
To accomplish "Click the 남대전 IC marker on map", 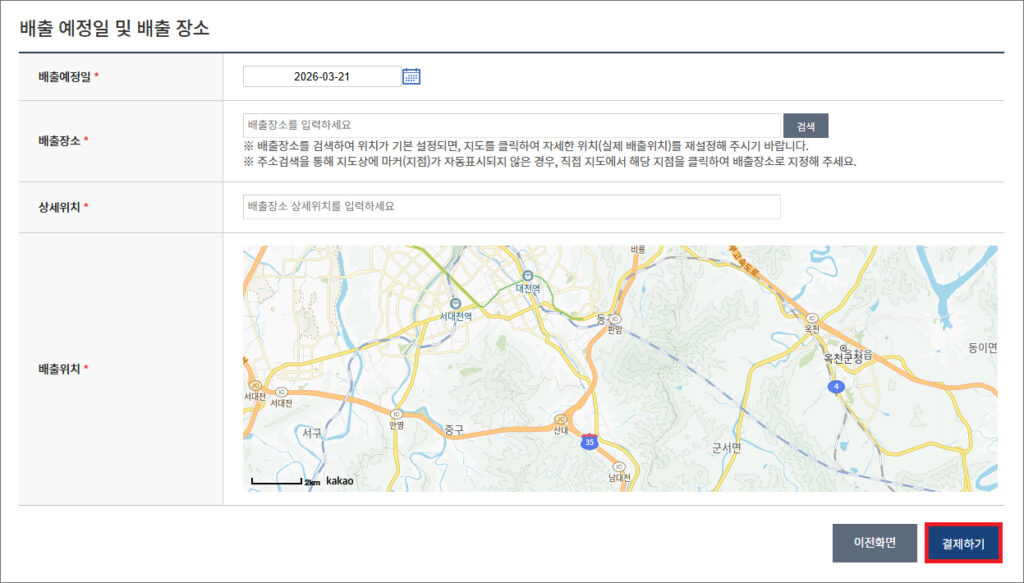I will coord(620,467).
